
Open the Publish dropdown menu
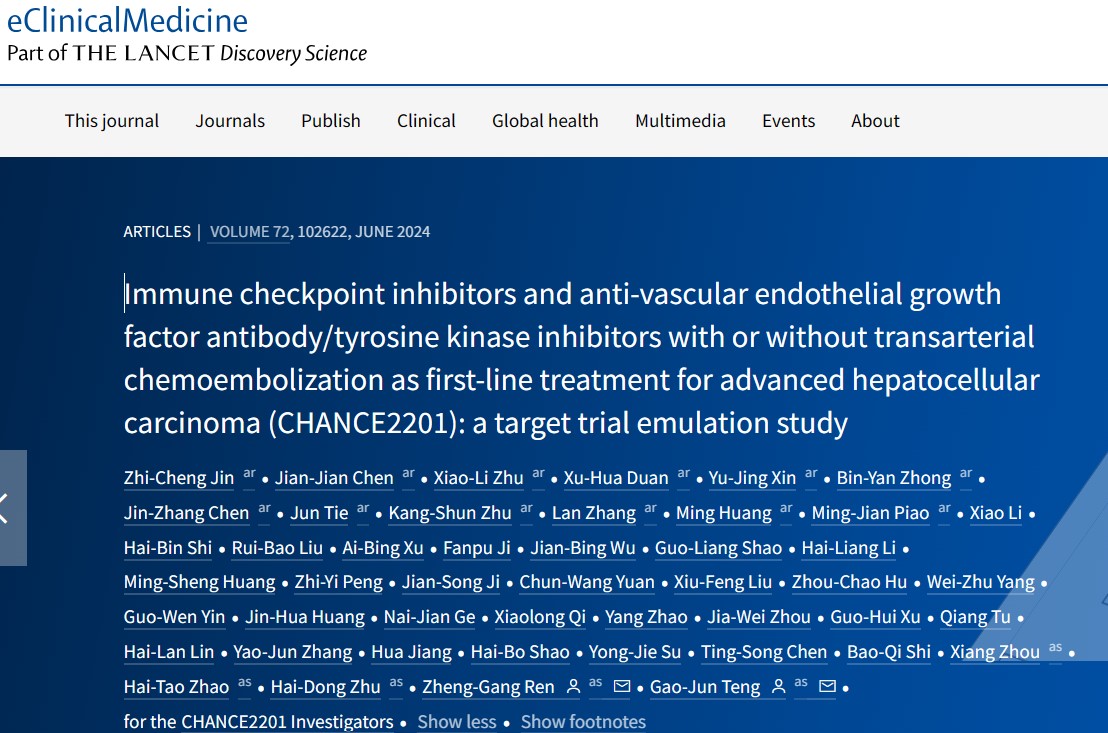tap(331, 121)
